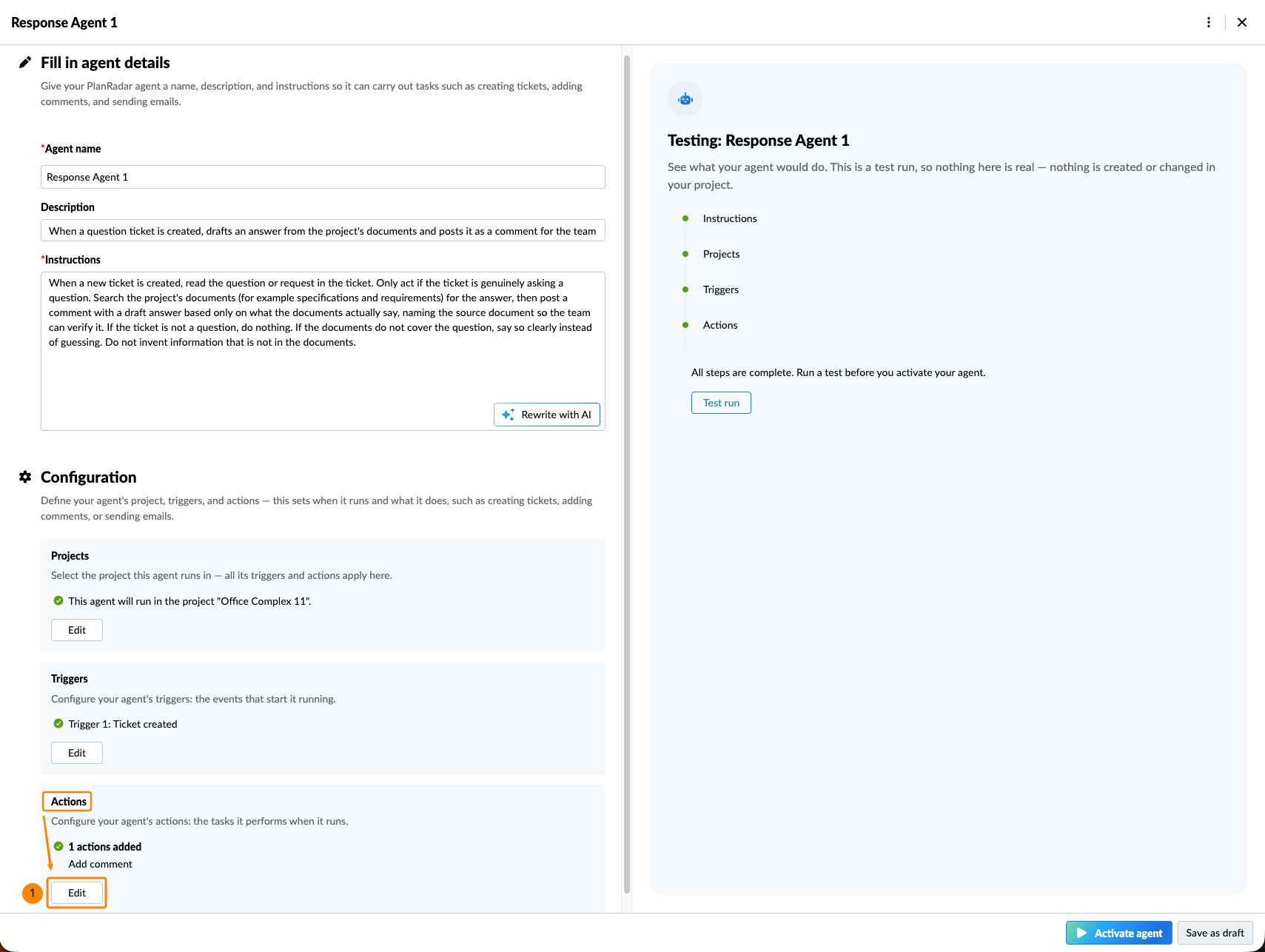The image size is (1265, 952).
Task: Open the three-dot more options menu
Action: click(1209, 22)
